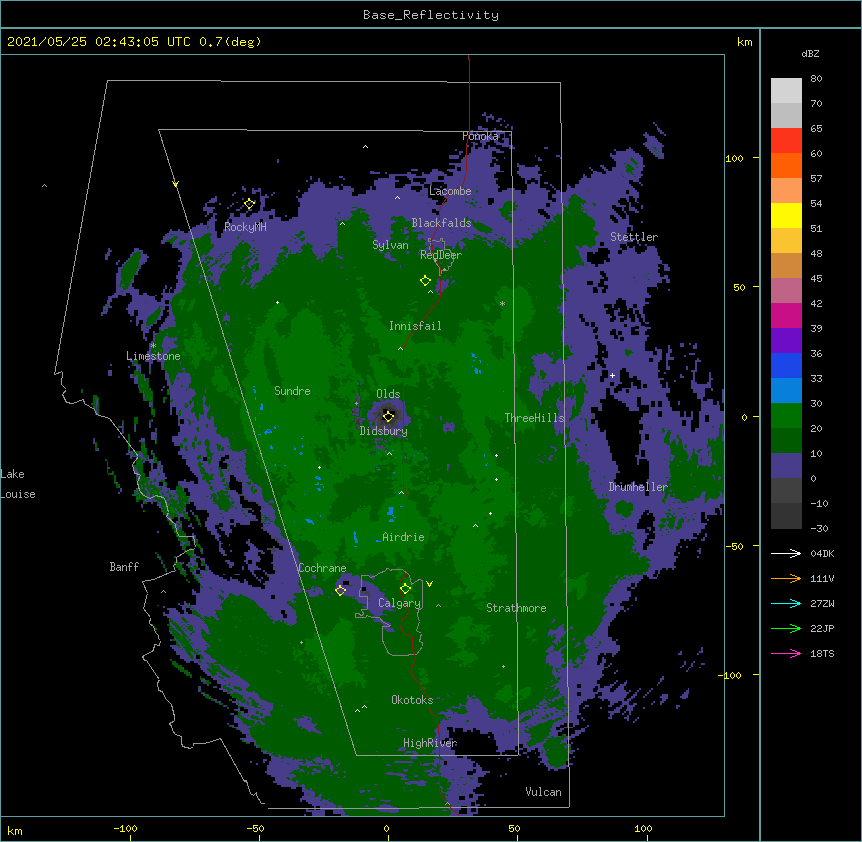Click the purple-blue color swatch at 10 dBZ
This screenshot has width=862, height=842.
786,466
